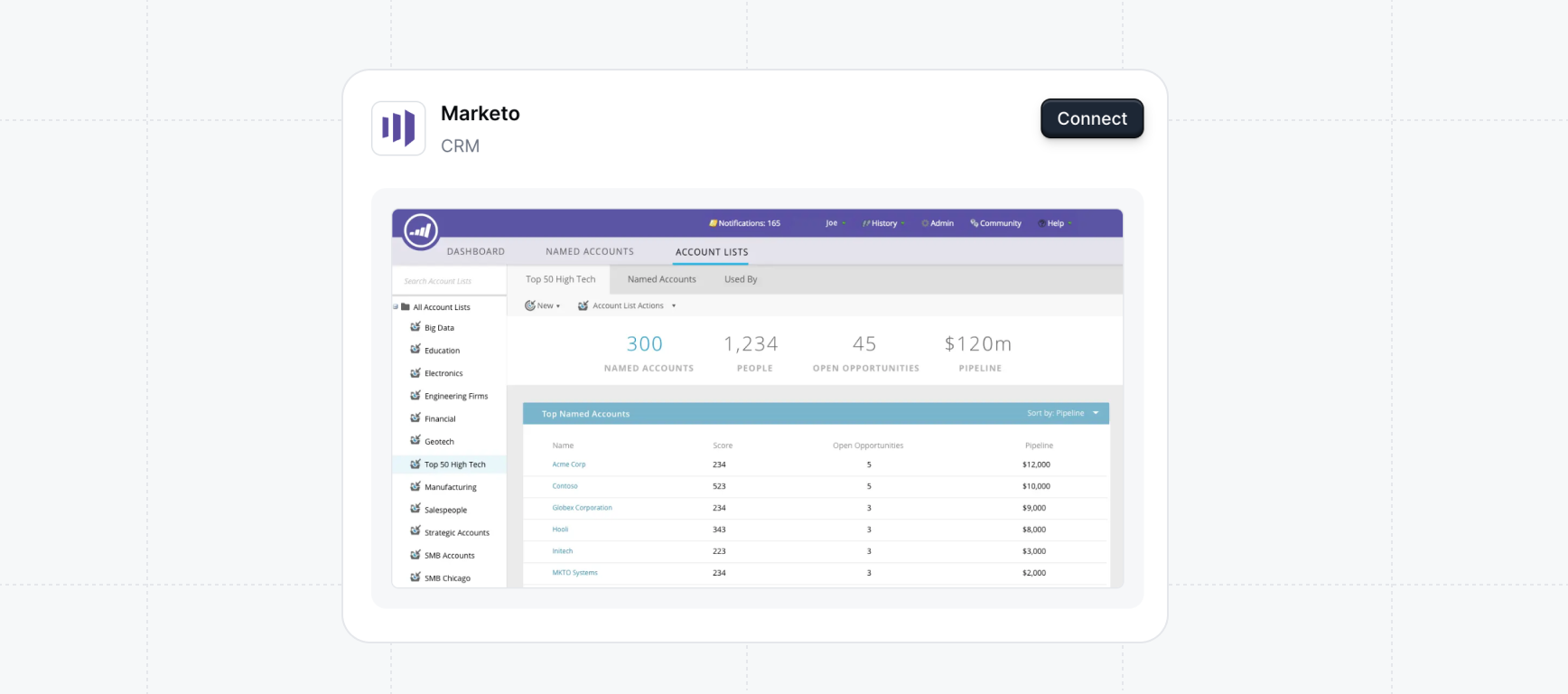Click the $12,000 pipeline value
Screen dimensions: 1568x694
point(1036,464)
